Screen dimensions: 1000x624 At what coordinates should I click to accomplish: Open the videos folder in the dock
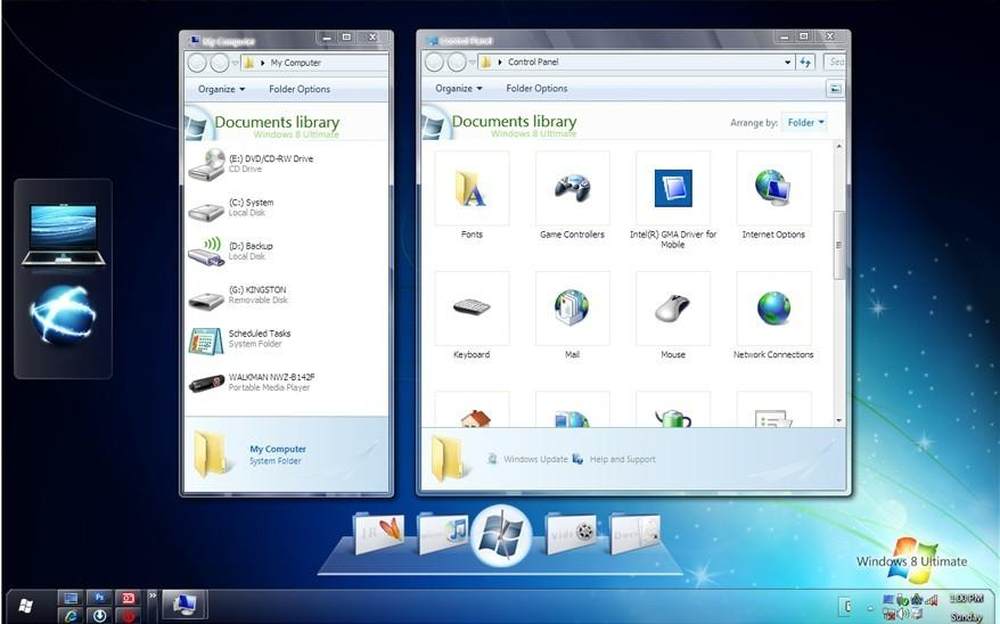click(x=571, y=532)
